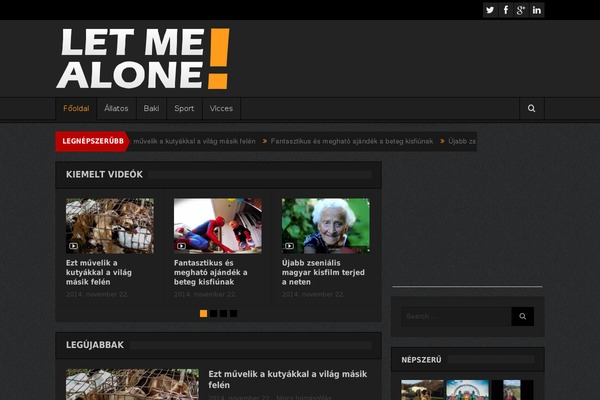Open the Google Plus social icon
The image size is (600, 400).
tap(521, 10)
